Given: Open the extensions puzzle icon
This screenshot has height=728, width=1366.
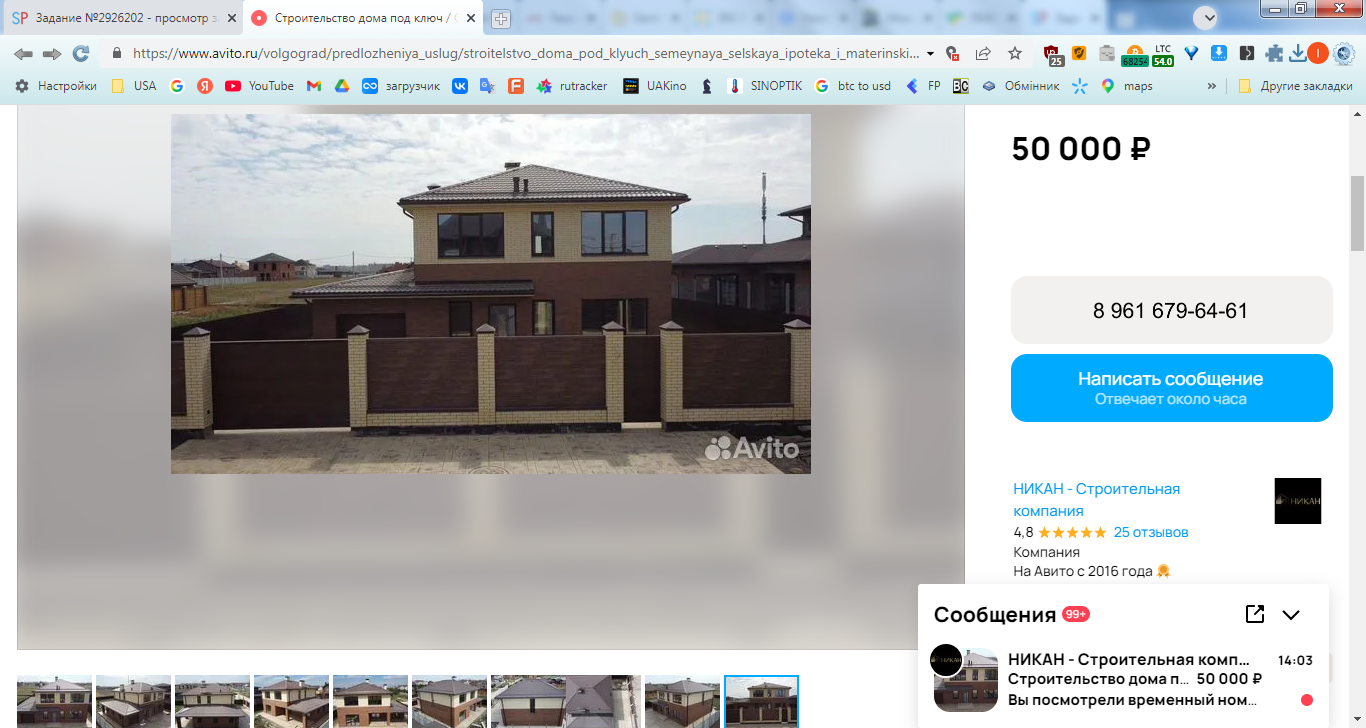Looking at the screenshot, I should pos(1274,53).
